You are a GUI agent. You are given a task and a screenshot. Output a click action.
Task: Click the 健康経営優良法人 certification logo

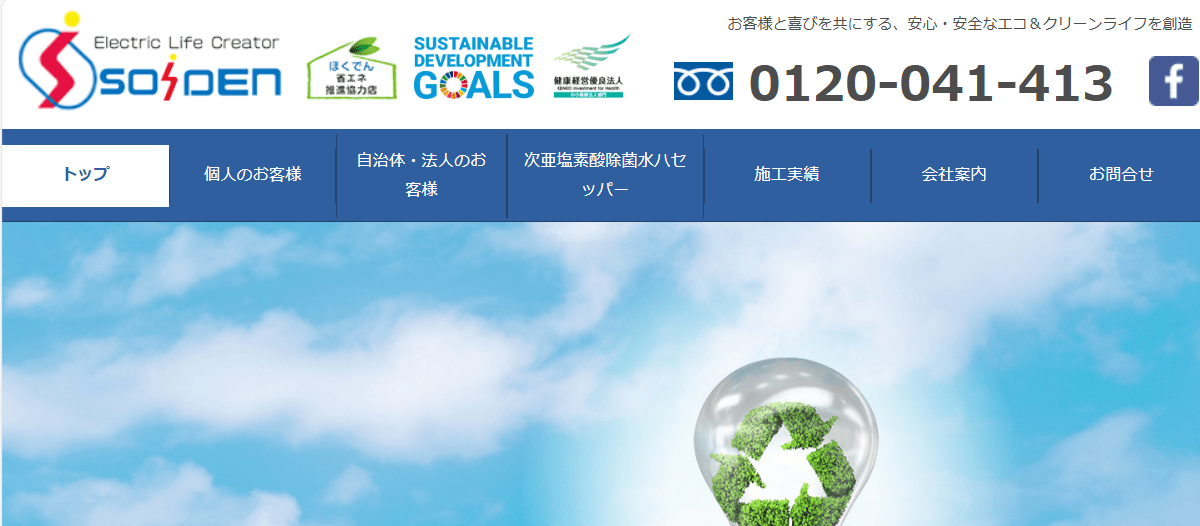591,67
